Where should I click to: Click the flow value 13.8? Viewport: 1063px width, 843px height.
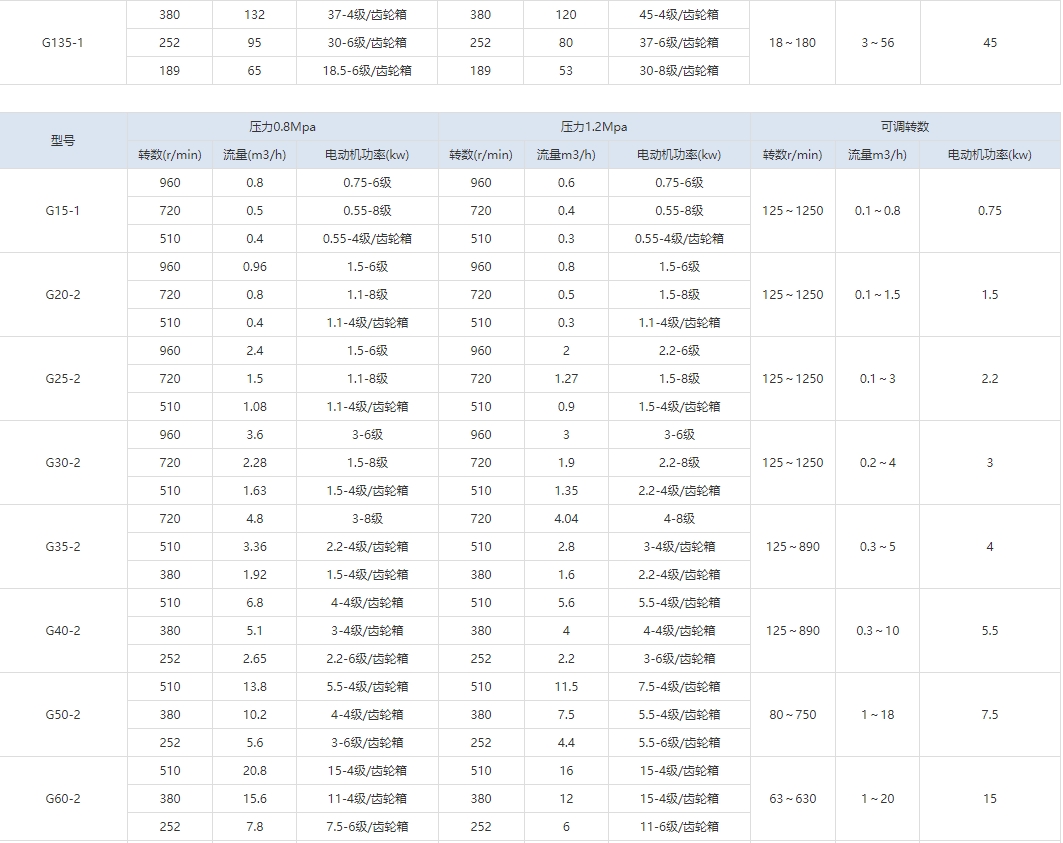[x=254, y=687]
